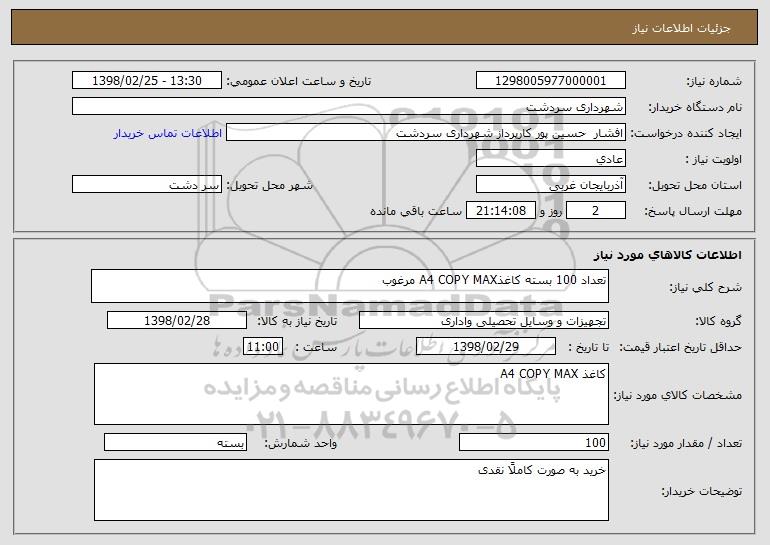Click the label حداقل تاریخ اعتبار قیمت
Image resolution: width=770 pixels, height=545 pixels.
point(681,347)
